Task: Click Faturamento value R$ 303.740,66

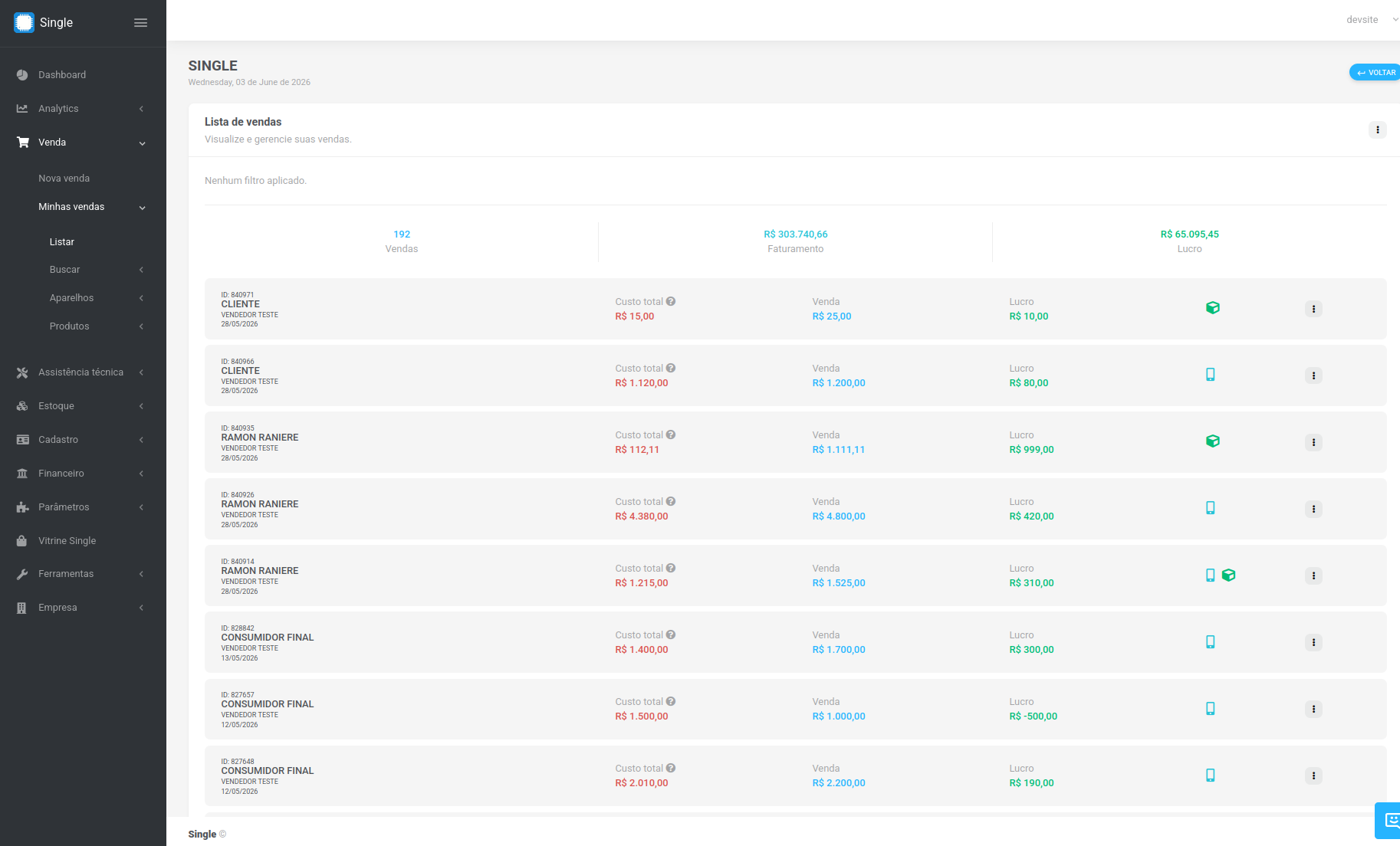Action: click(x=796, y=234)
